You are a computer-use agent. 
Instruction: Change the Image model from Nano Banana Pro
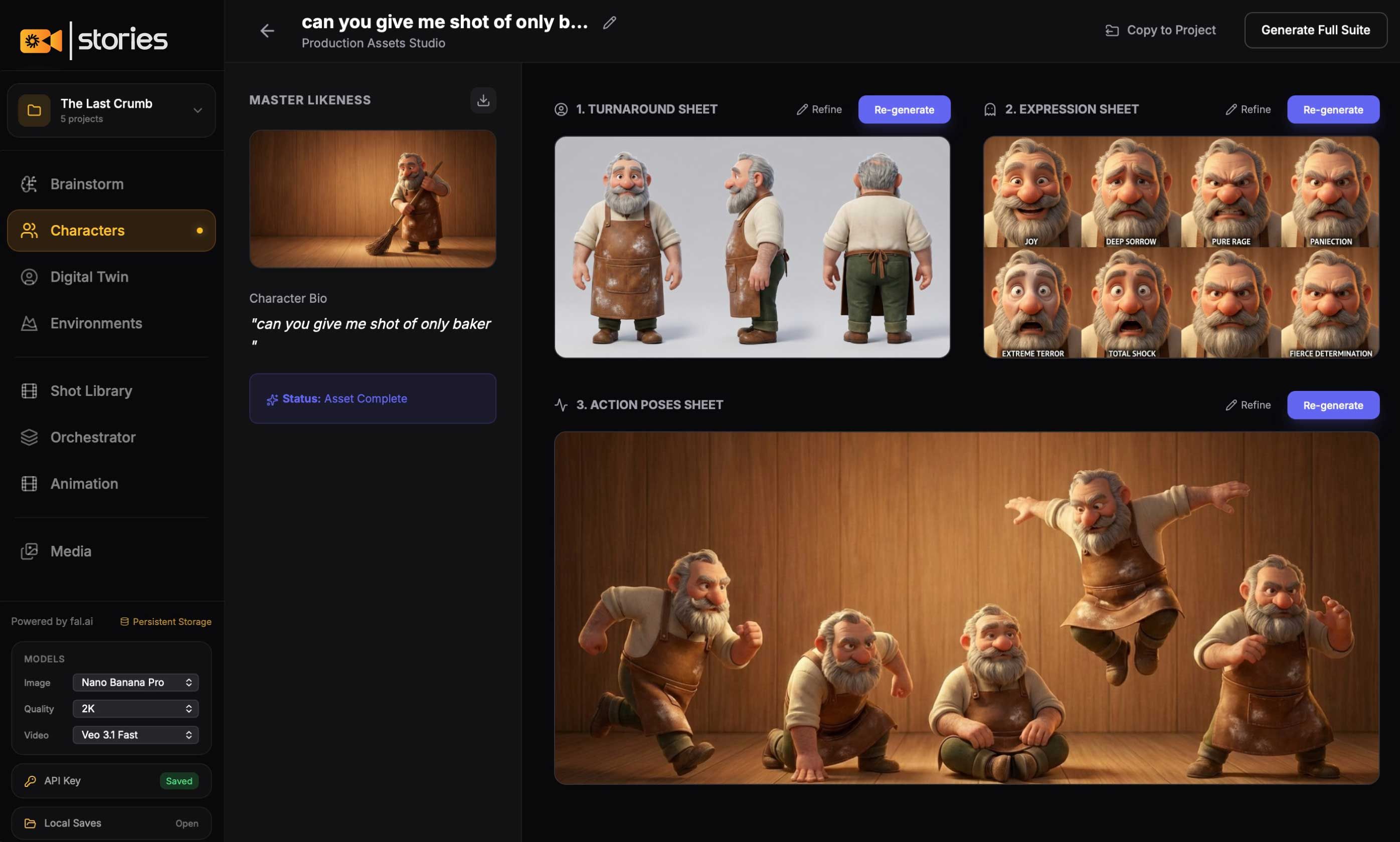(135, 682)
